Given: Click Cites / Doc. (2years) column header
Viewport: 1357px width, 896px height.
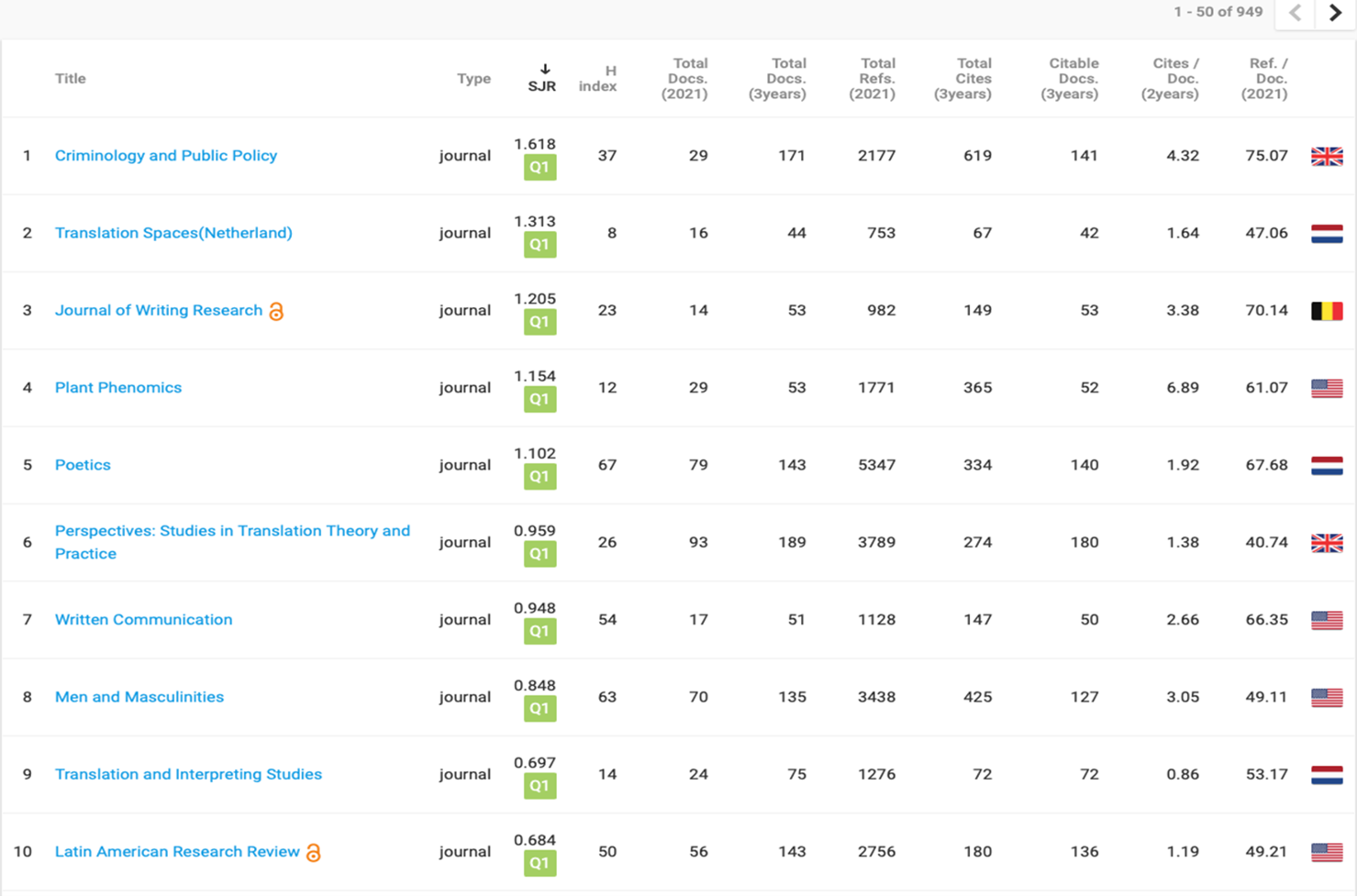Looking at the screenshot, I should (x=1171, y=79).
